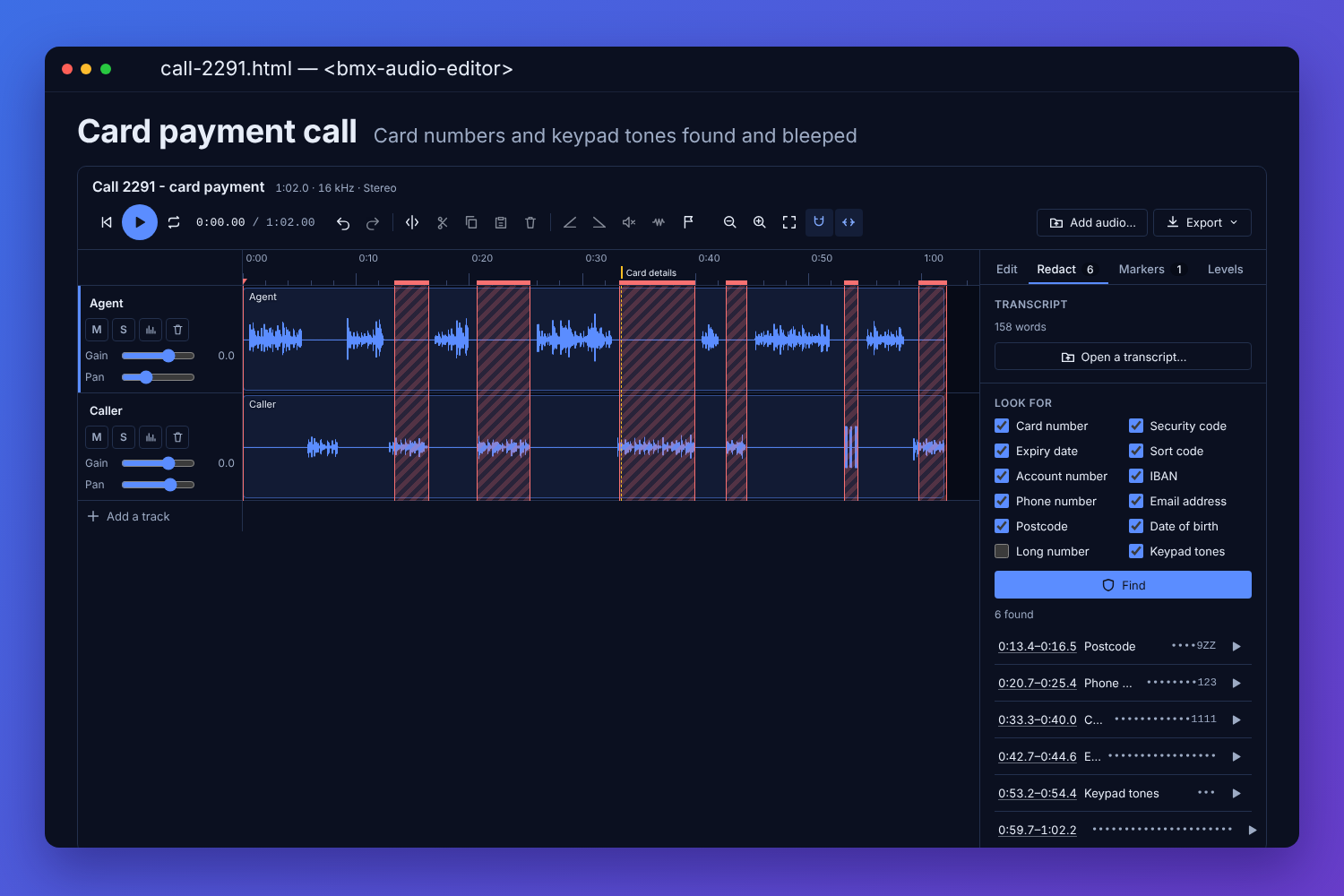Undo the last edit
The image size is (1344, 896).
tap(343, 222)
